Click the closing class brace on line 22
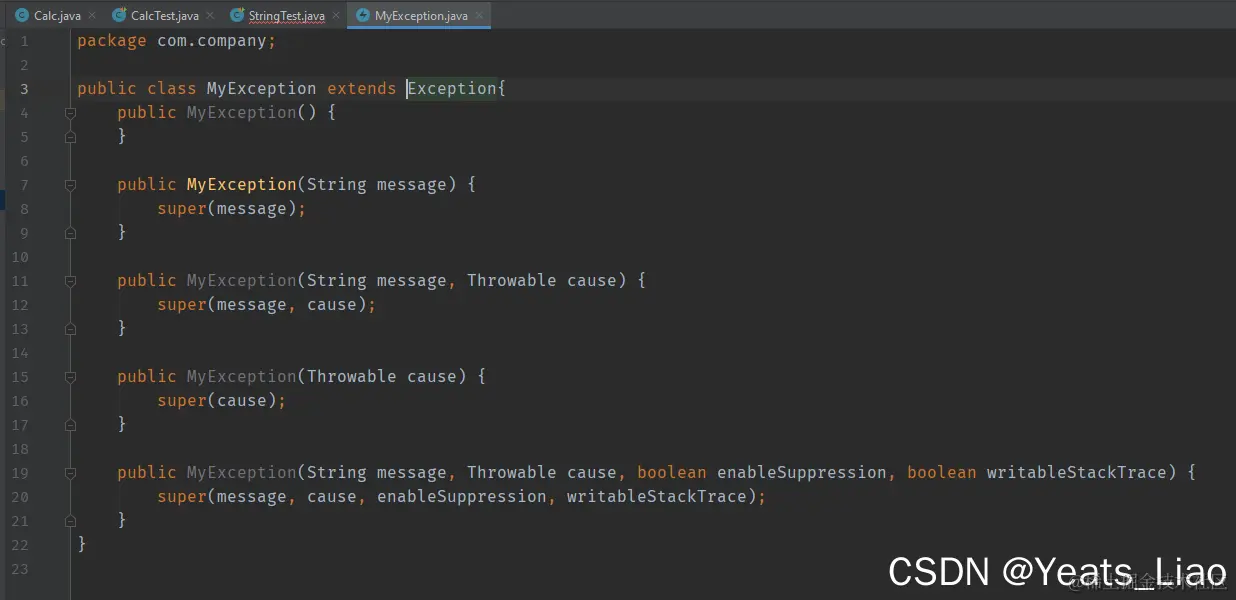 click(x=82, y=545)
